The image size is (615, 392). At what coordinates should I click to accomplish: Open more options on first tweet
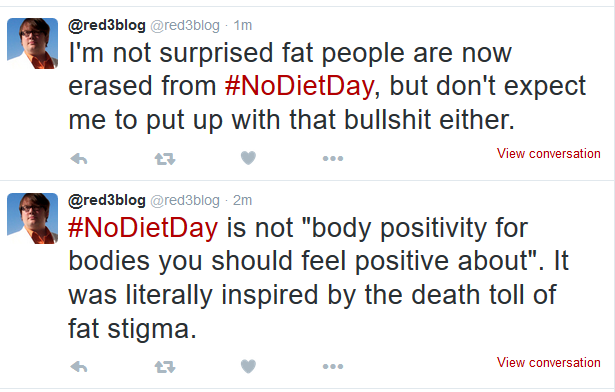pos(333,159)
